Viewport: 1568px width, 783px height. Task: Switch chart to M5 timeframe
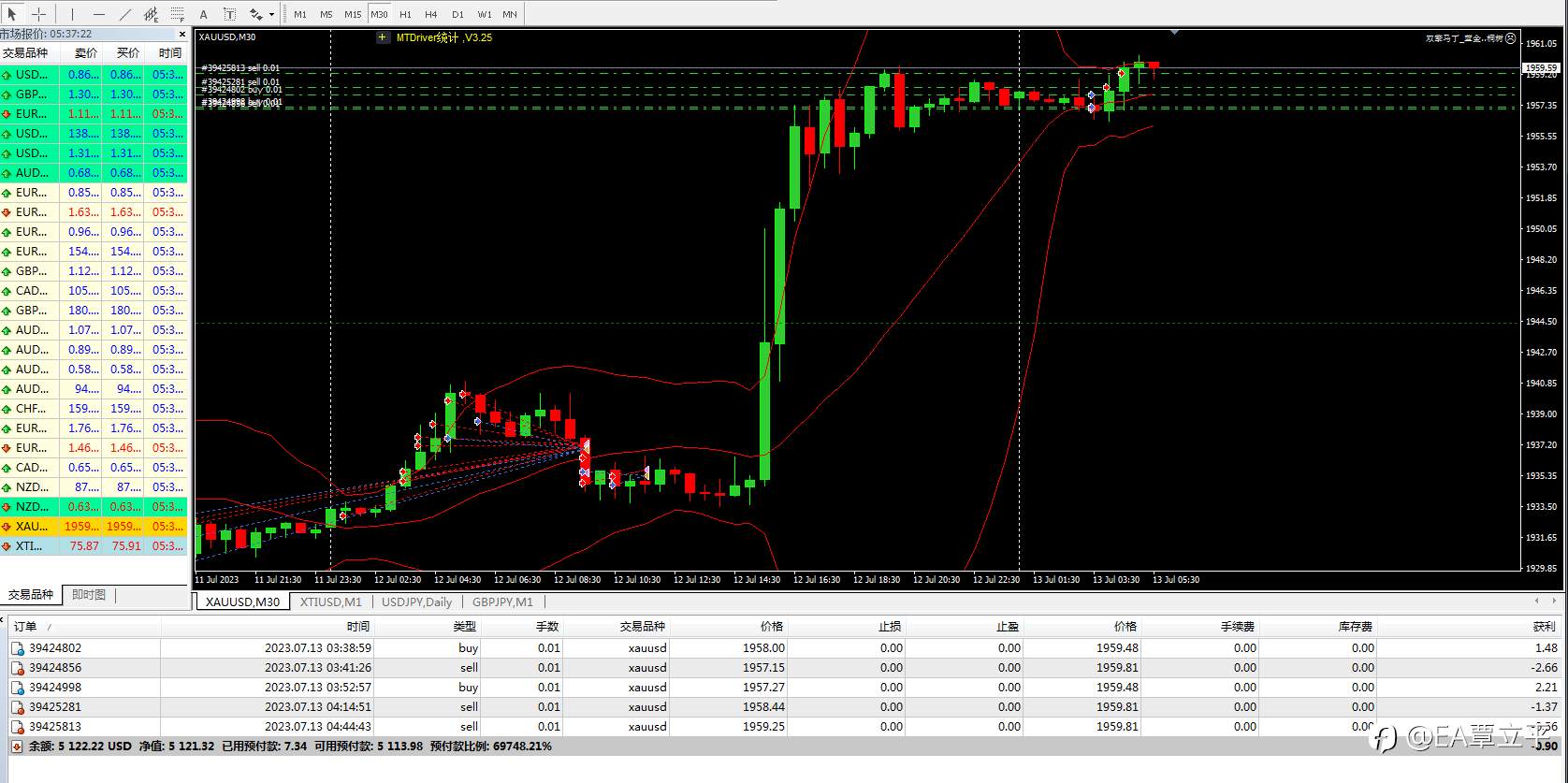[x=326, y=14]
